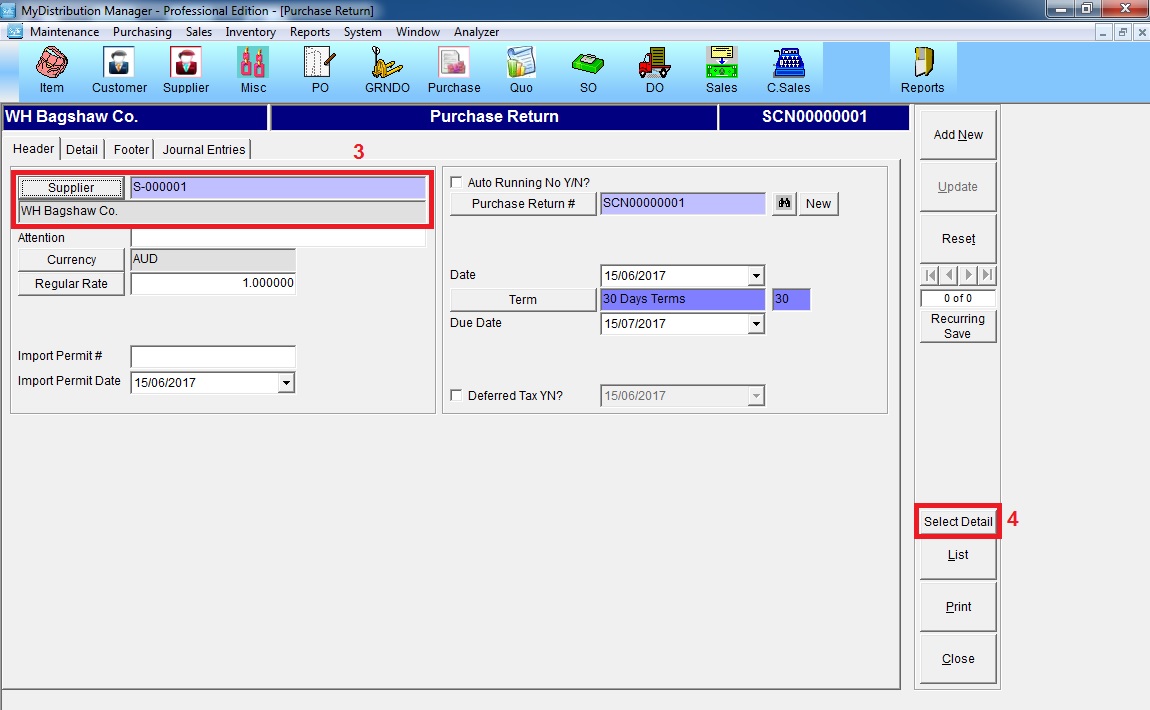1150x710 pixels.
Task: Click into the Attention input field
Action: tap(277, 238)
